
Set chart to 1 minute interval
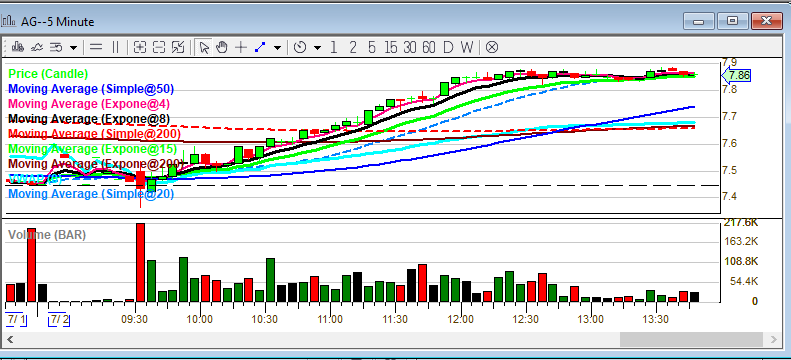(333, 47)
